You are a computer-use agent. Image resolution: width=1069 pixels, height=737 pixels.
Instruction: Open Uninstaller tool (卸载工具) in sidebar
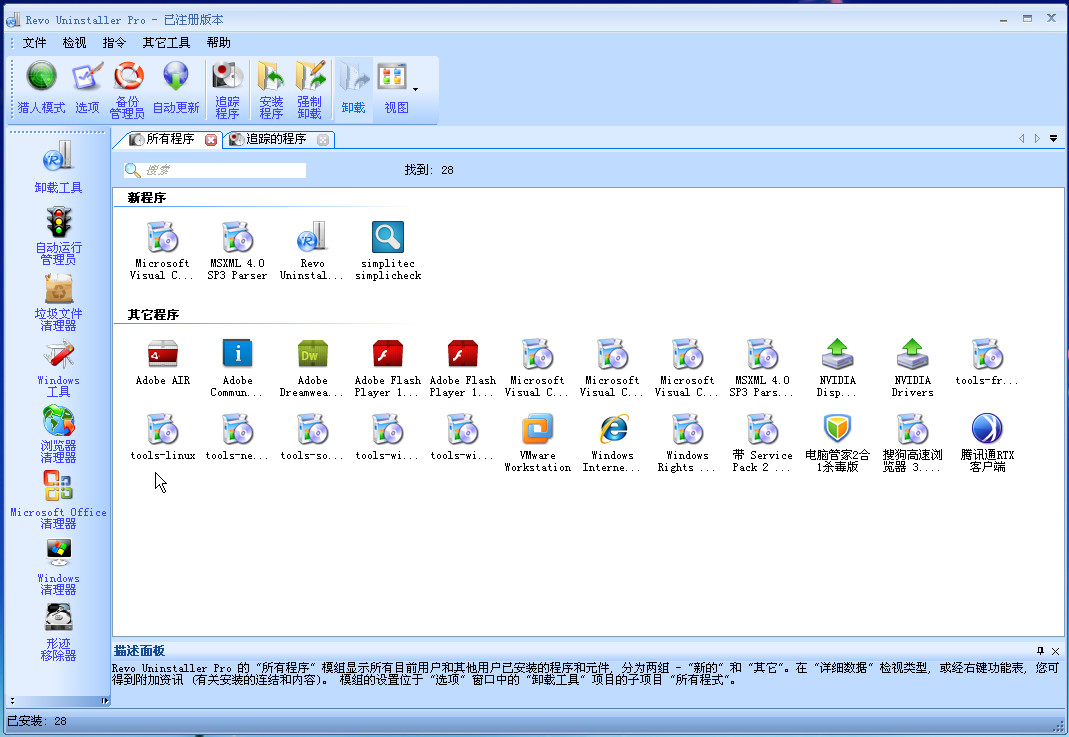click(58, 167)
